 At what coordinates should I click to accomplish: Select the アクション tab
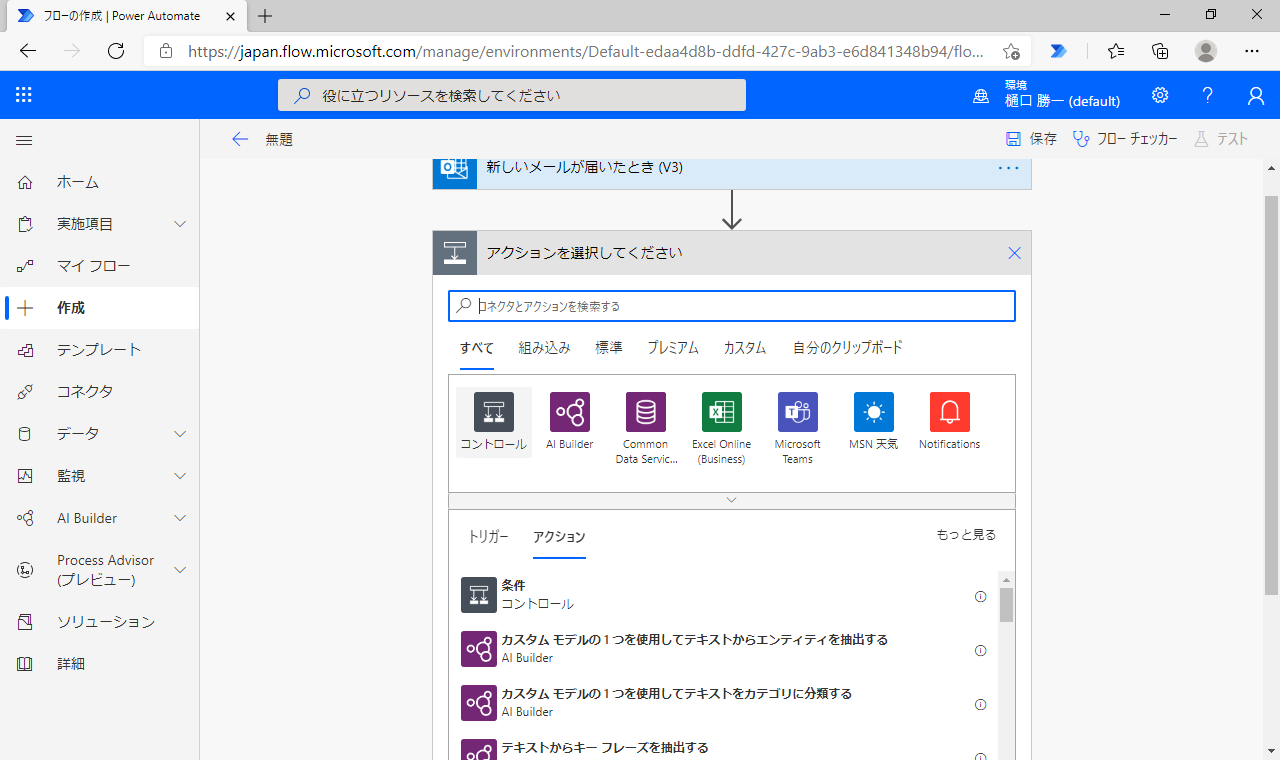(x=559, y=537)
